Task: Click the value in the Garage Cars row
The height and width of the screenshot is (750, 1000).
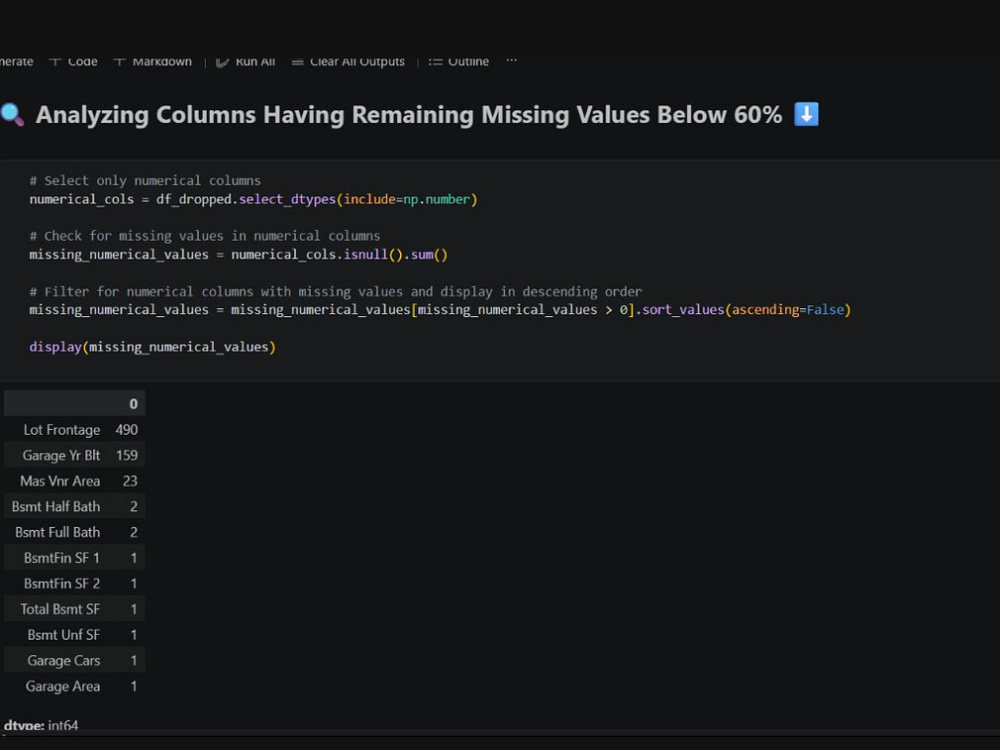Action: click(134, 661)
